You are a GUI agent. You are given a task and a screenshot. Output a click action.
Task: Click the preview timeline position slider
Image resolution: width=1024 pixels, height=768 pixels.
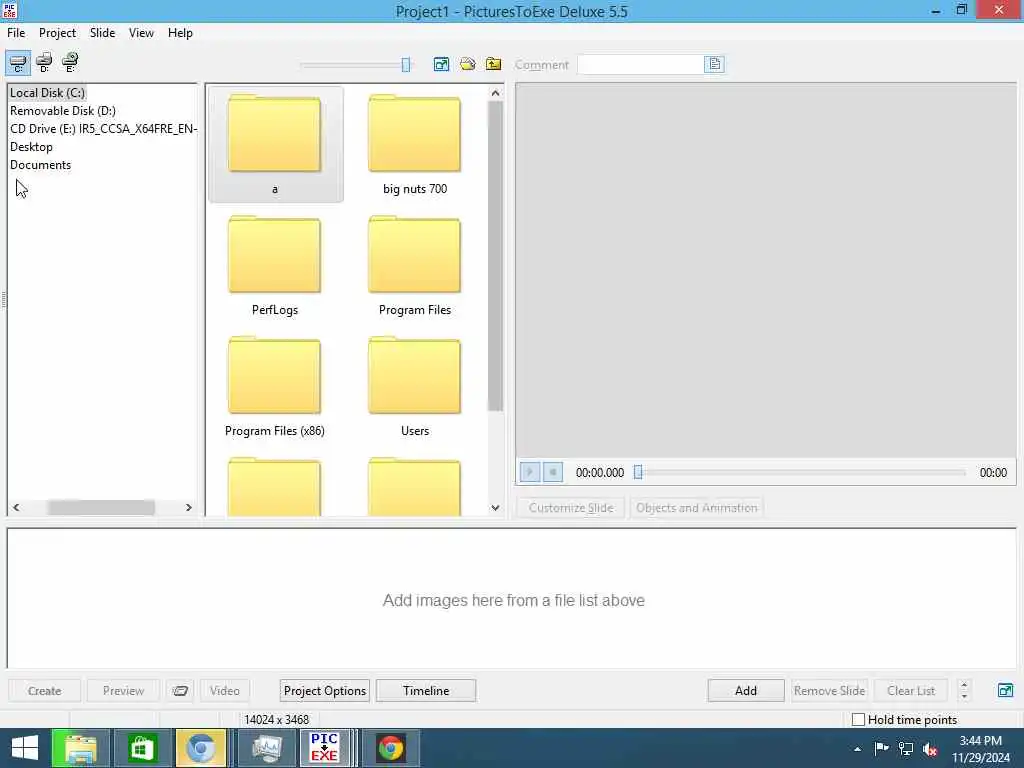click(638, 472)
